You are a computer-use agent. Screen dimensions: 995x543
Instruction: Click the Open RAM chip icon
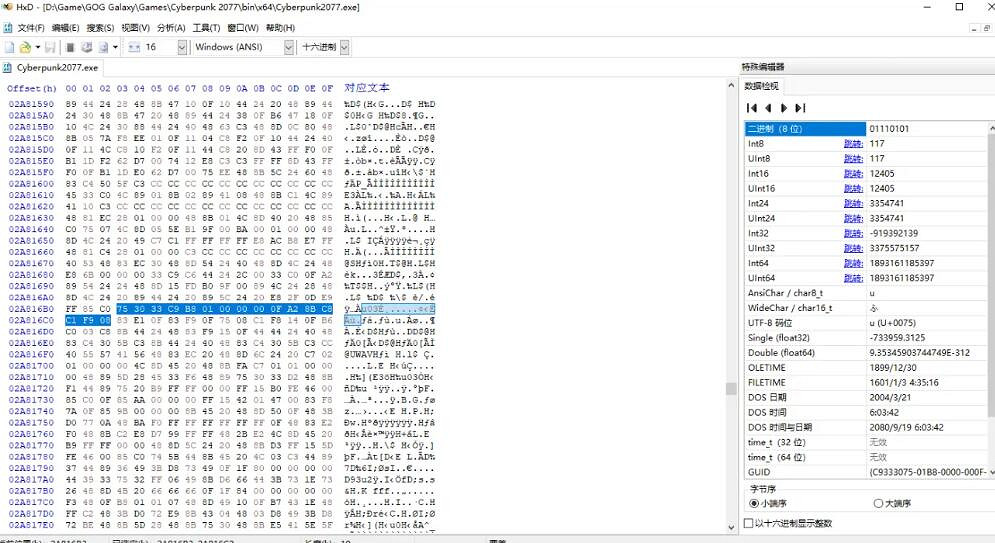coord(70,48)
